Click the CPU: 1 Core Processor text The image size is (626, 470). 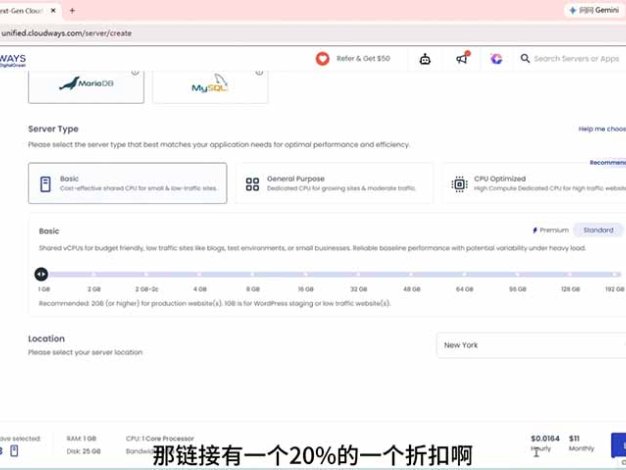tap(160, 438)
